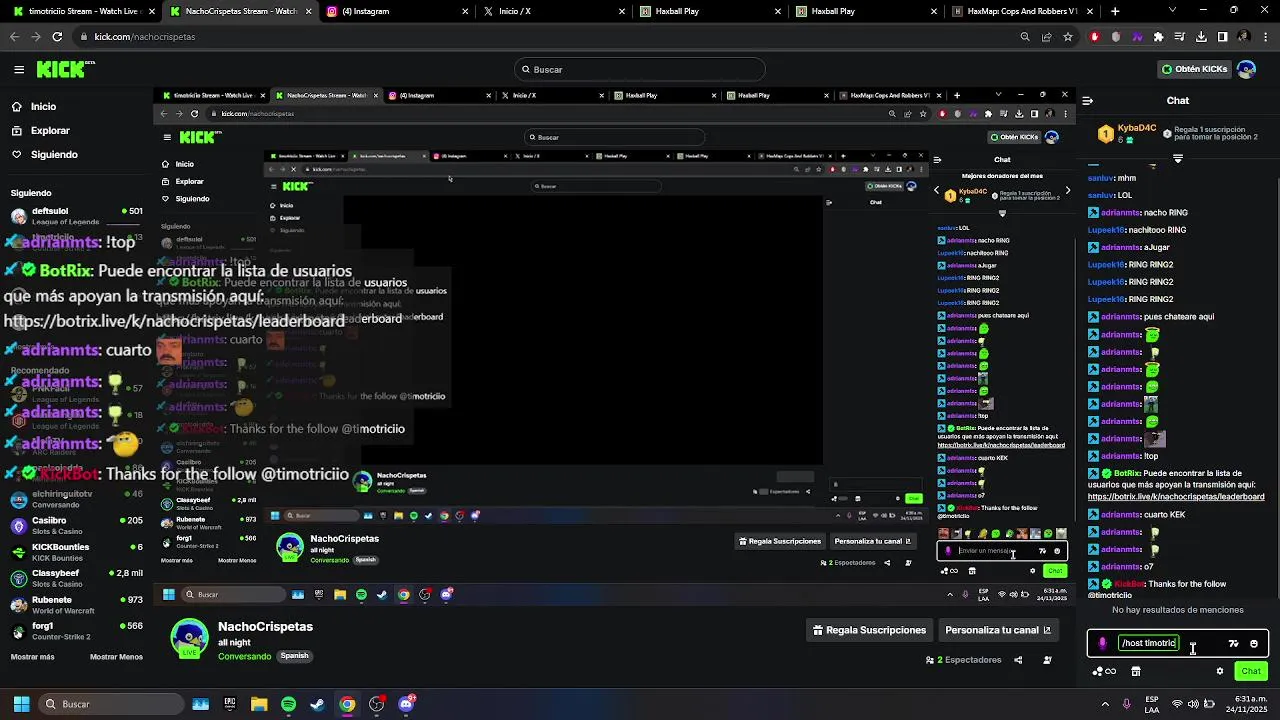Click Regala Suscripciones button
This screenshot has width=1280, height=720.
[869, 630]
